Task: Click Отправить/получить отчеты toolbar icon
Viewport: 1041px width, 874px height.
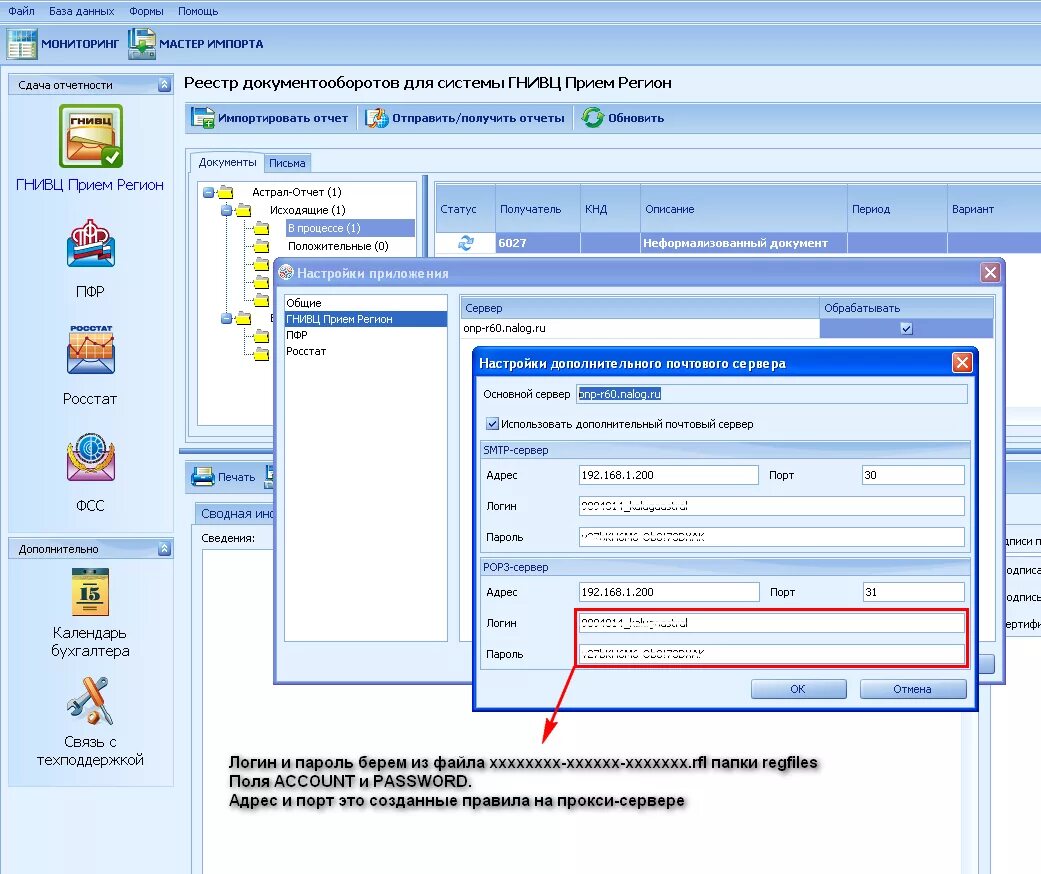Action: [376, 118]
